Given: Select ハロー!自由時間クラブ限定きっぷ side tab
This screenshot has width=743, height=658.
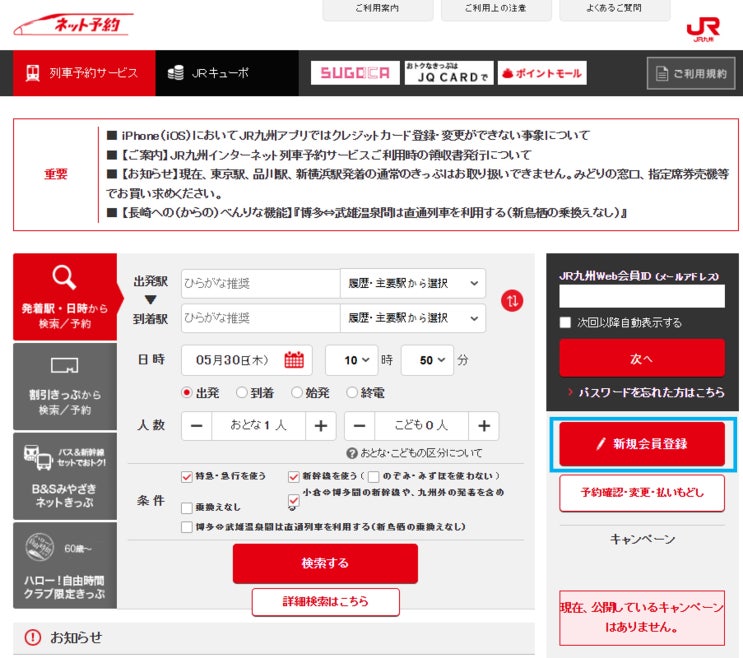Looking at the screenshot, I should tap(65, 566).
